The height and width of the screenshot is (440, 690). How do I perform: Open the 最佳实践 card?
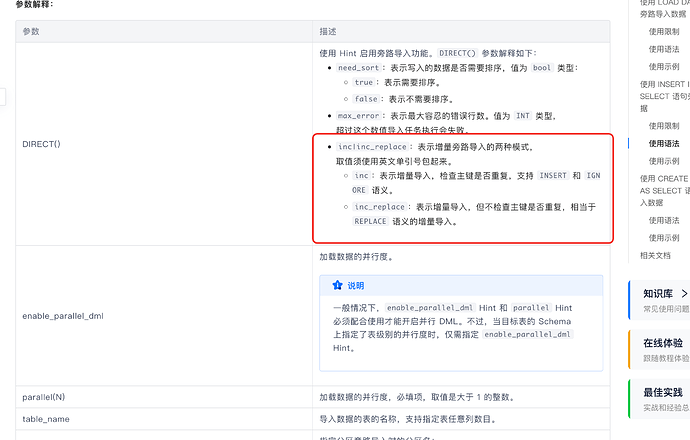[x=659, y=399]
